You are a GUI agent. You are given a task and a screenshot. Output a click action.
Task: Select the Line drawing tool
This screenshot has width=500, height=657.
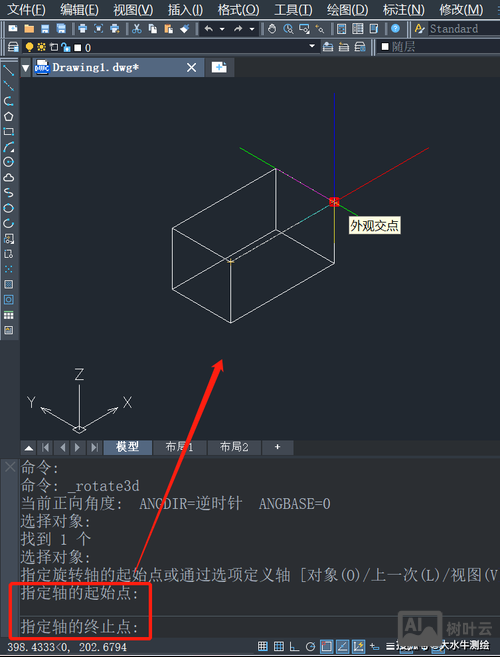coord(8,70)
